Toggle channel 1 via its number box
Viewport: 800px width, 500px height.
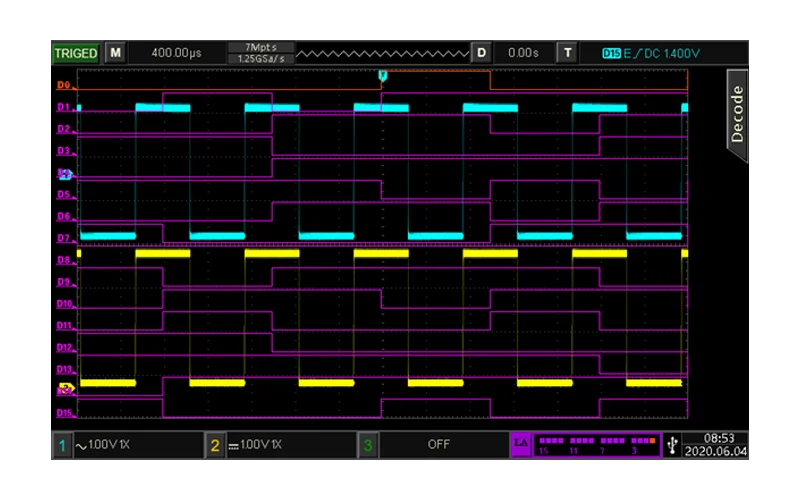tap(61, 444)
